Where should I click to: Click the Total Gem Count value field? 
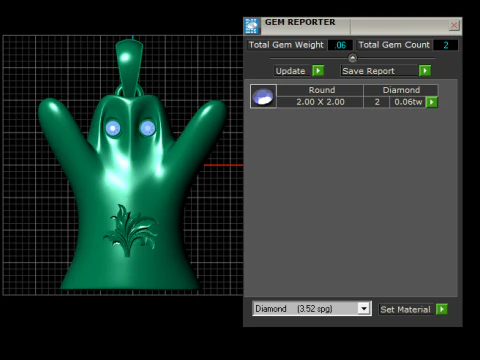(x=445, y=45)
